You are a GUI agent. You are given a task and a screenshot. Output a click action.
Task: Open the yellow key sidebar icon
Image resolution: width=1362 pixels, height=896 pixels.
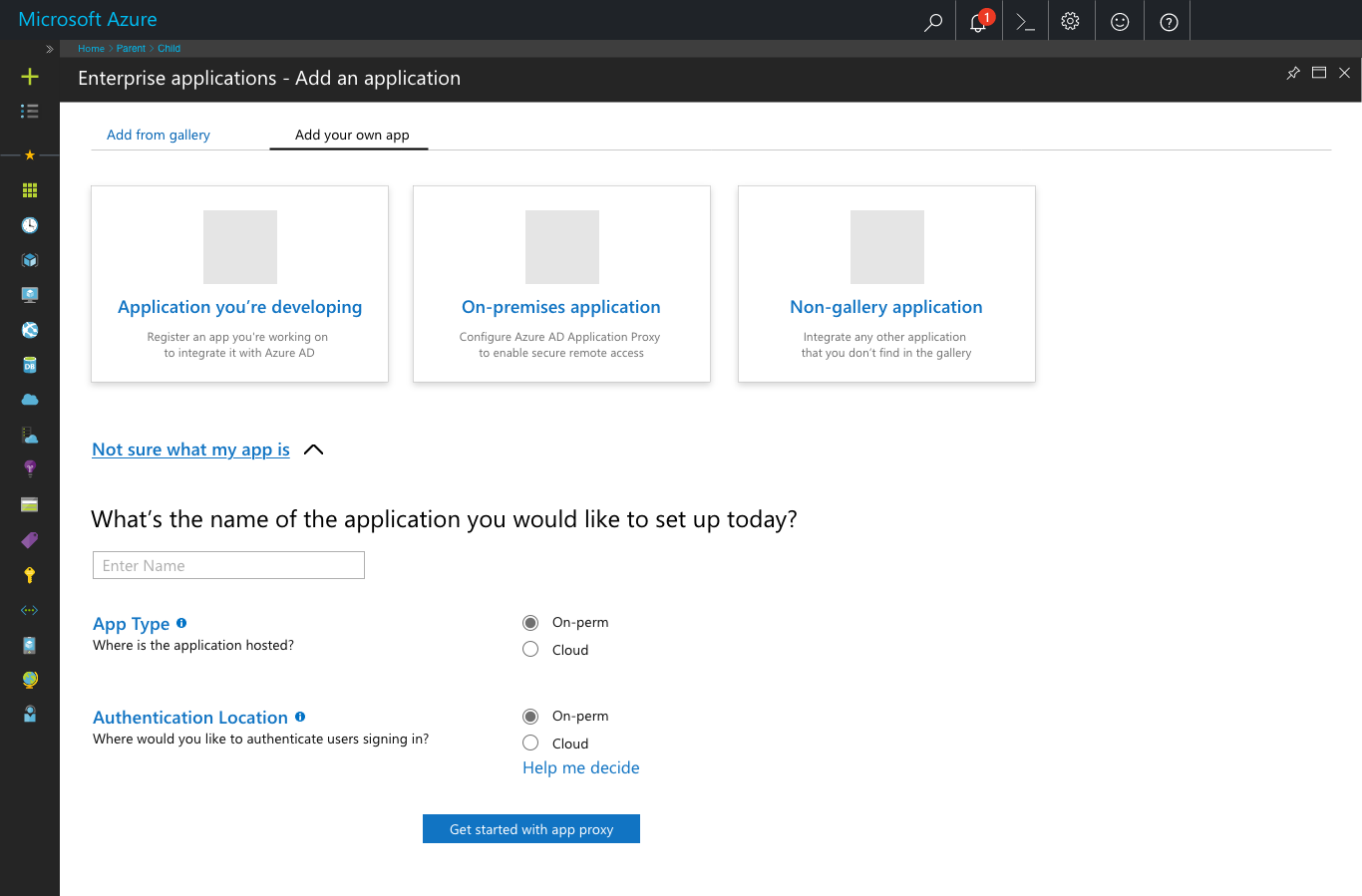[x=30, y=575]
